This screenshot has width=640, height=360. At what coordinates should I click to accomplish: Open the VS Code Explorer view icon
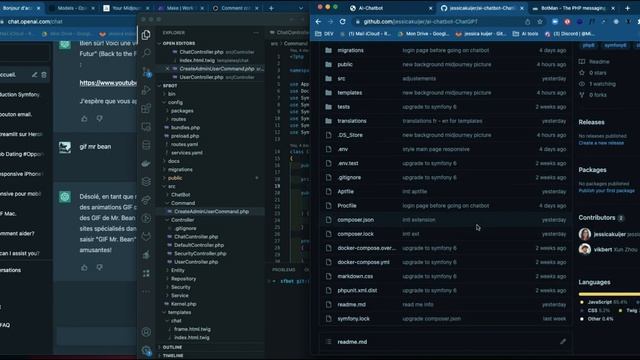[x=146, y=35]
